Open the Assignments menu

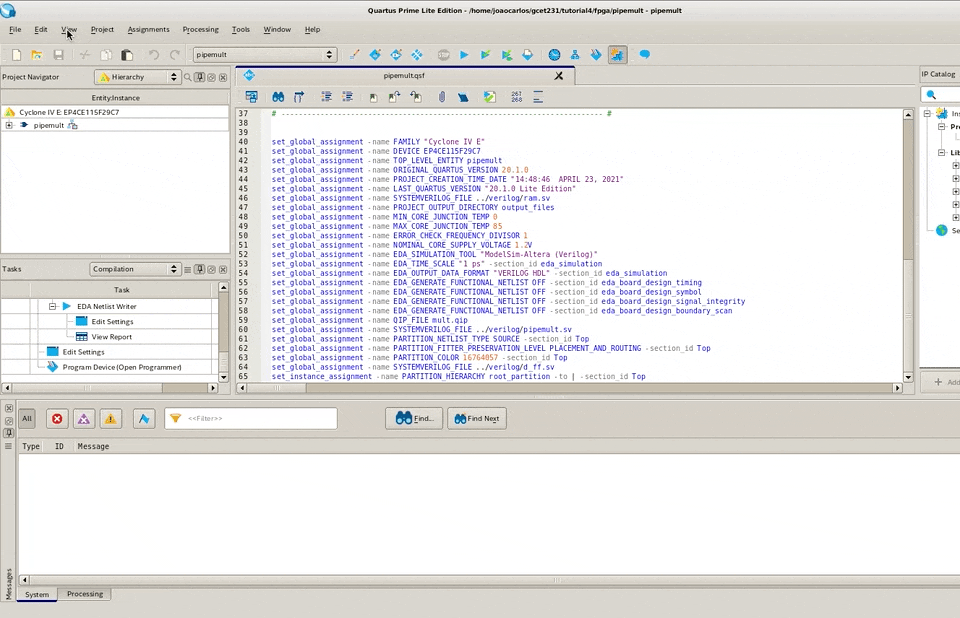(148, 29)
